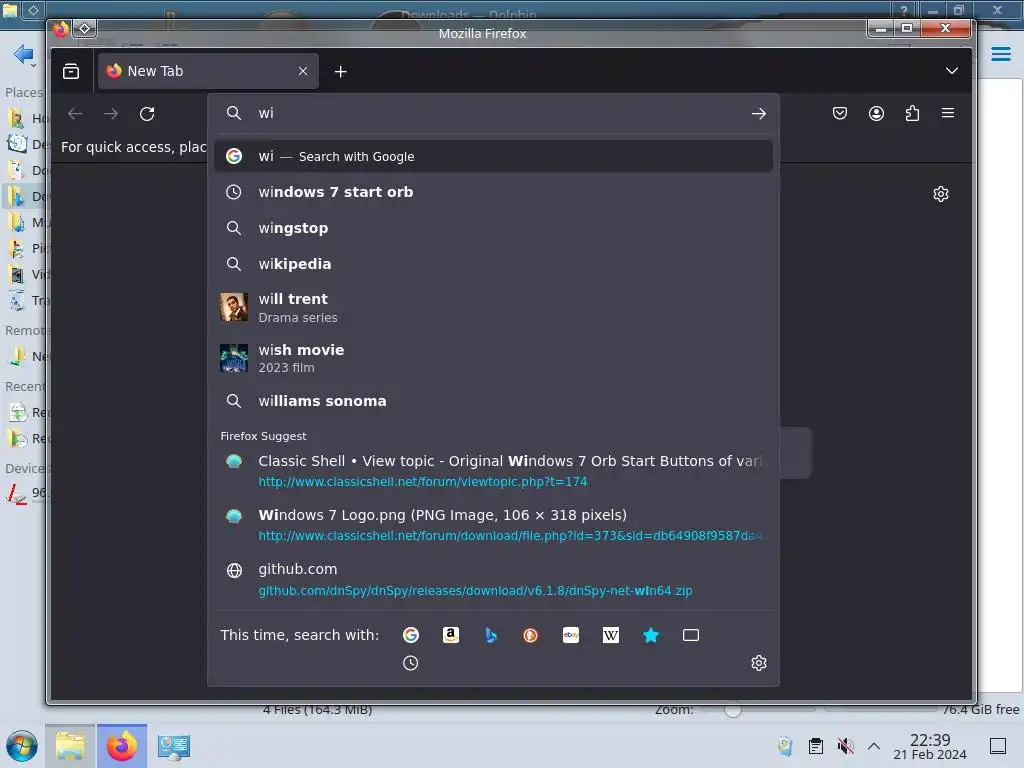Search this time with eBay icon

(571, 635)
